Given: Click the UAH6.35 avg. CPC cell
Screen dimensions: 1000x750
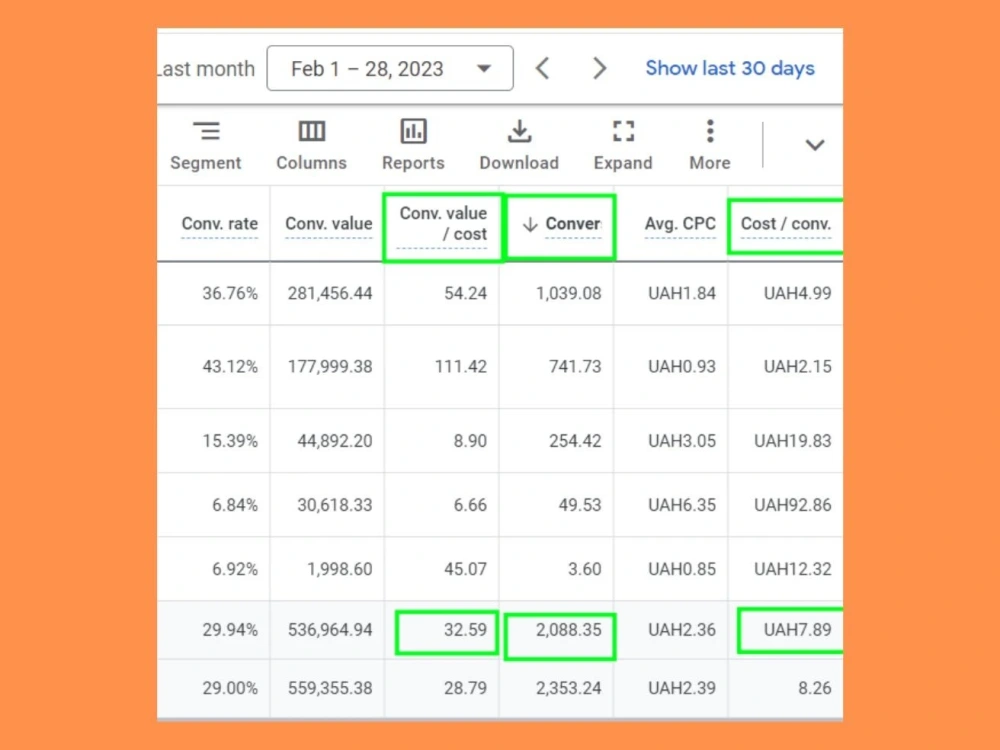Looking at the screenshot, I should [x=682, y=505].
